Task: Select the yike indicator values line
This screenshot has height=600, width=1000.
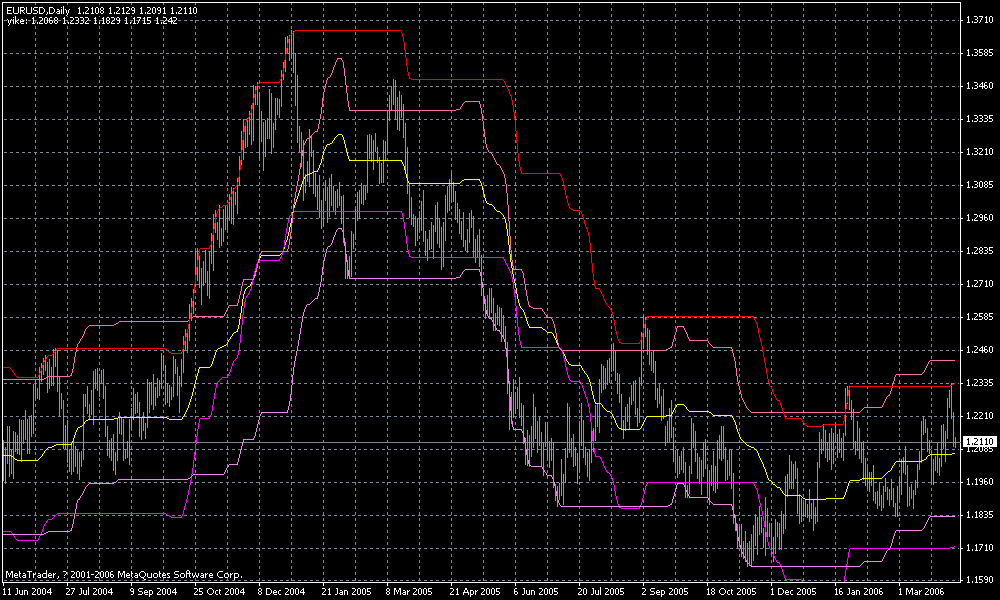Action: tap(91, 20)
